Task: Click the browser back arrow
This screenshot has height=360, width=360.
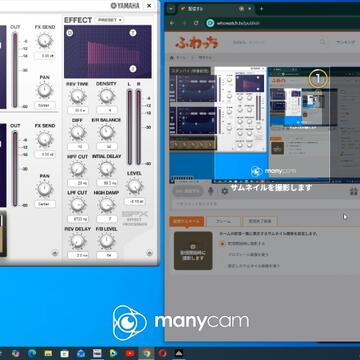Action: click(x=172, y=23)
